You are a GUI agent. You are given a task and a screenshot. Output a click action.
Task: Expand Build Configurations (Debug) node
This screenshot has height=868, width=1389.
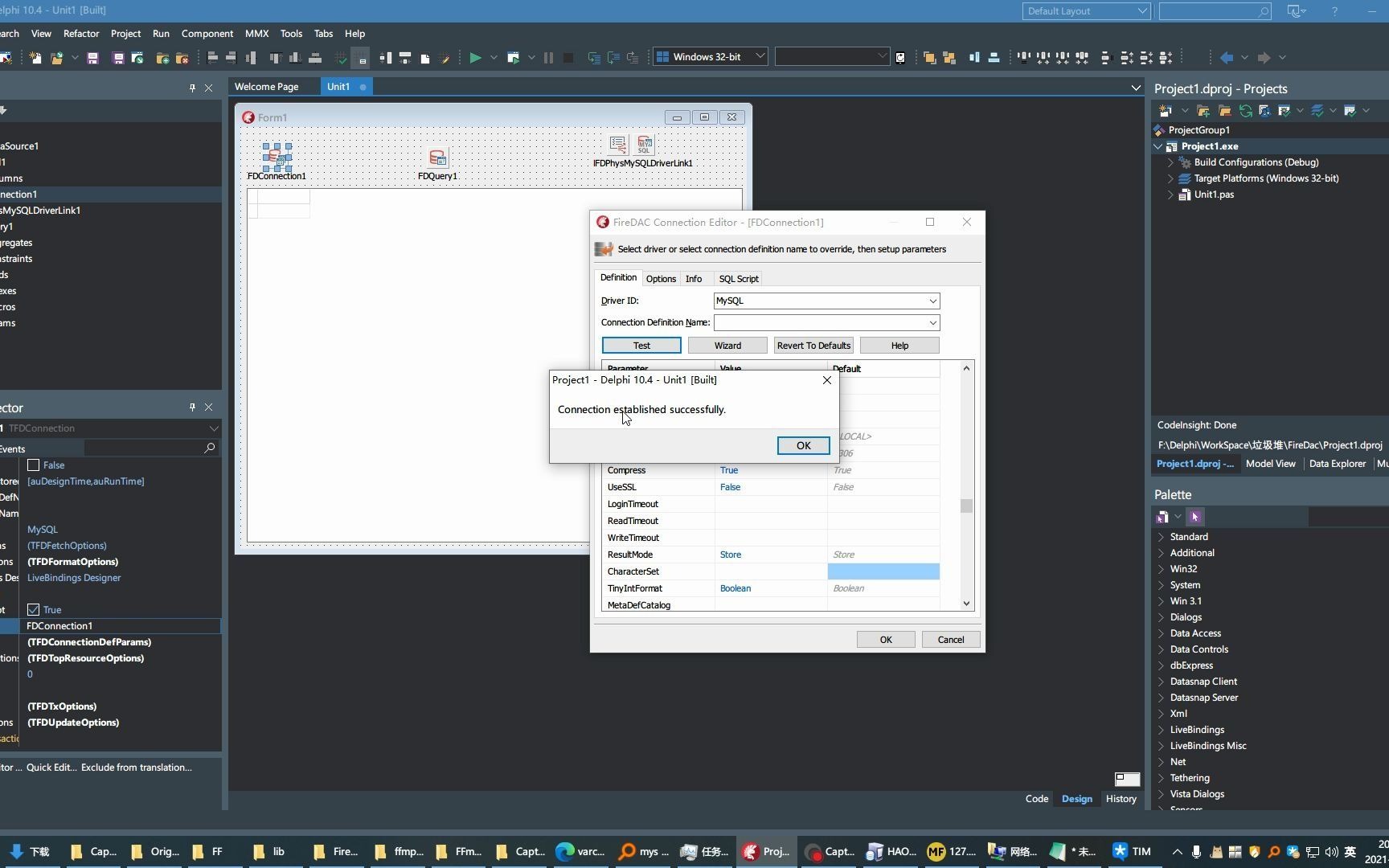click(1171, 162)
